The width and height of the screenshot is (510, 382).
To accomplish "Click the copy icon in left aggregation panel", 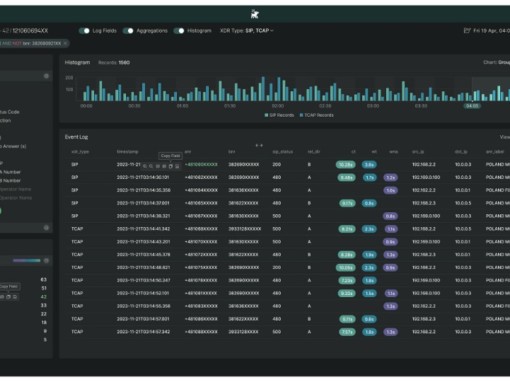I will pos(8,297).
